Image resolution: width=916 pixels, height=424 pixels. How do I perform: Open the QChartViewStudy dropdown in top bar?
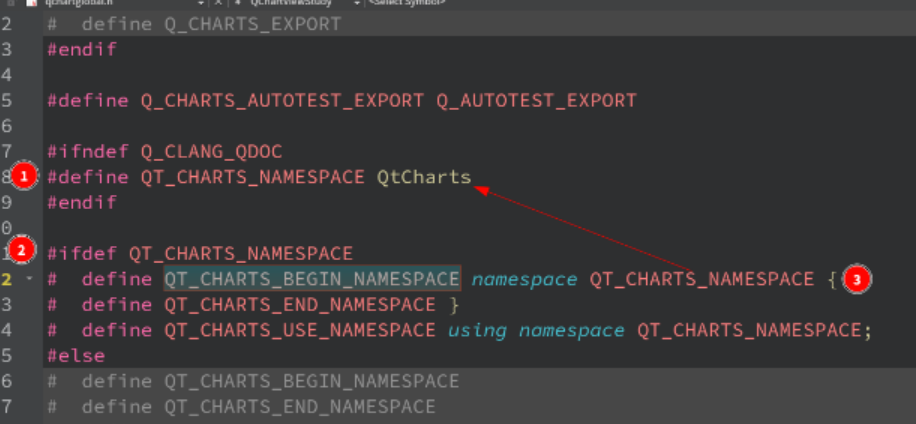point(357,2)
